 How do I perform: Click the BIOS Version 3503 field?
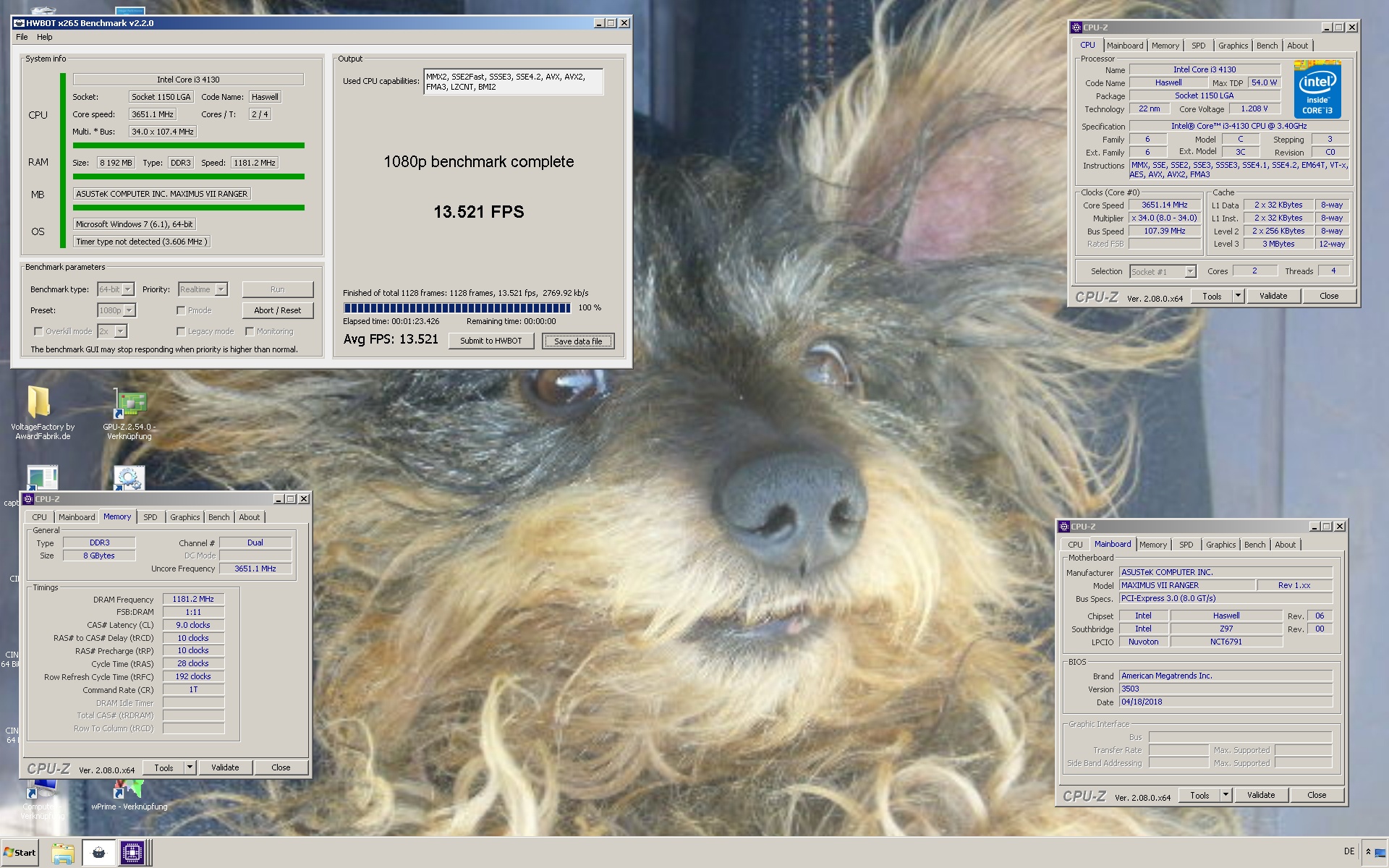tap(1226, 689)
